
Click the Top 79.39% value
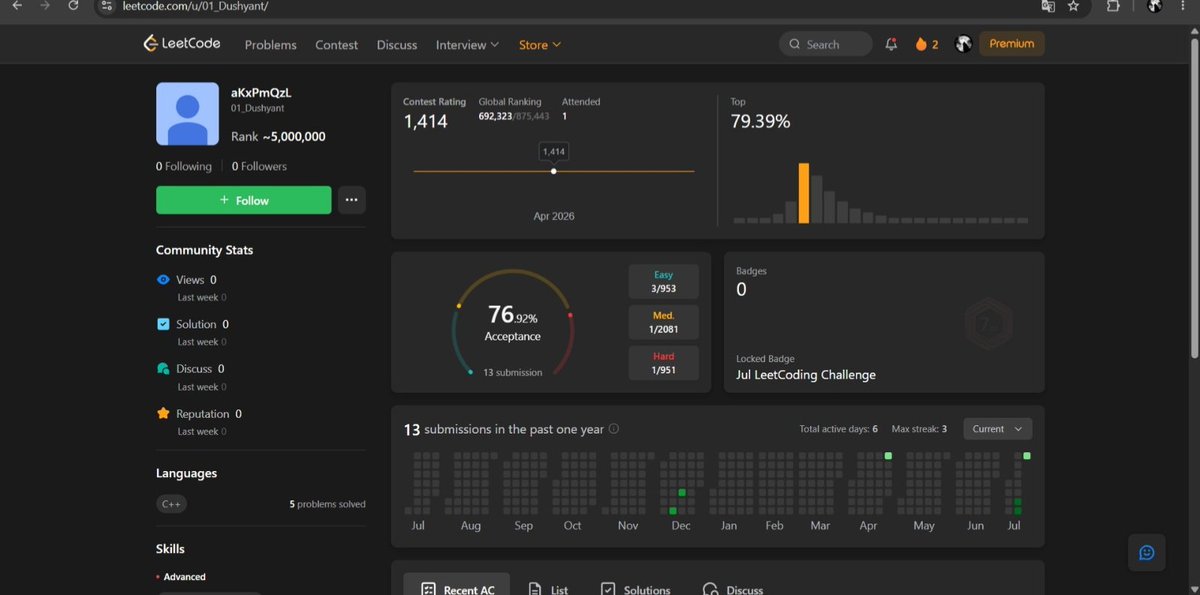click(760, 121)
